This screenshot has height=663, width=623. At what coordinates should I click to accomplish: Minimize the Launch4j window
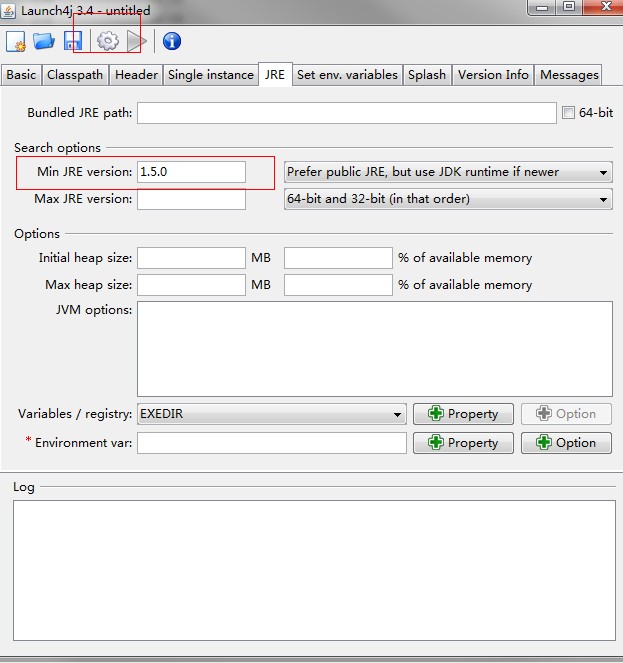541,7
